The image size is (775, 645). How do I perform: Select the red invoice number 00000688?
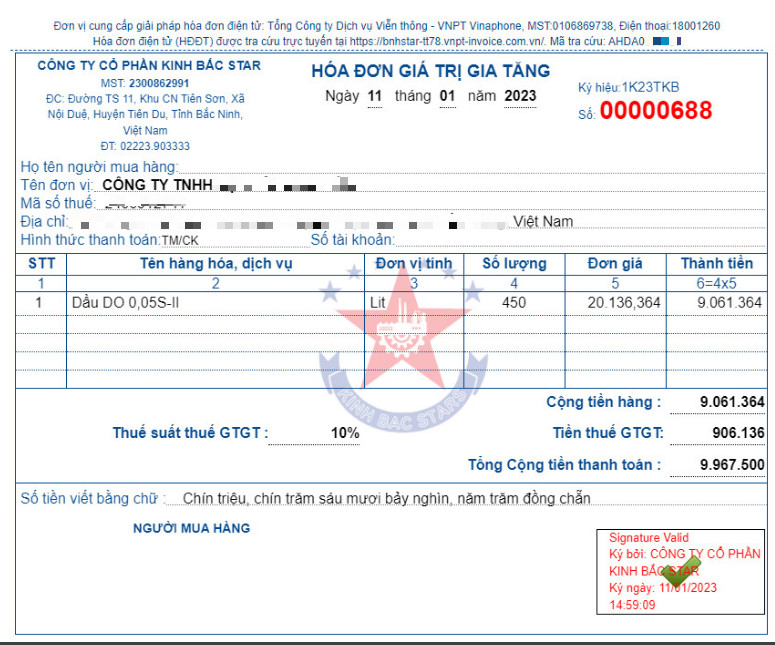coord(656,110)
